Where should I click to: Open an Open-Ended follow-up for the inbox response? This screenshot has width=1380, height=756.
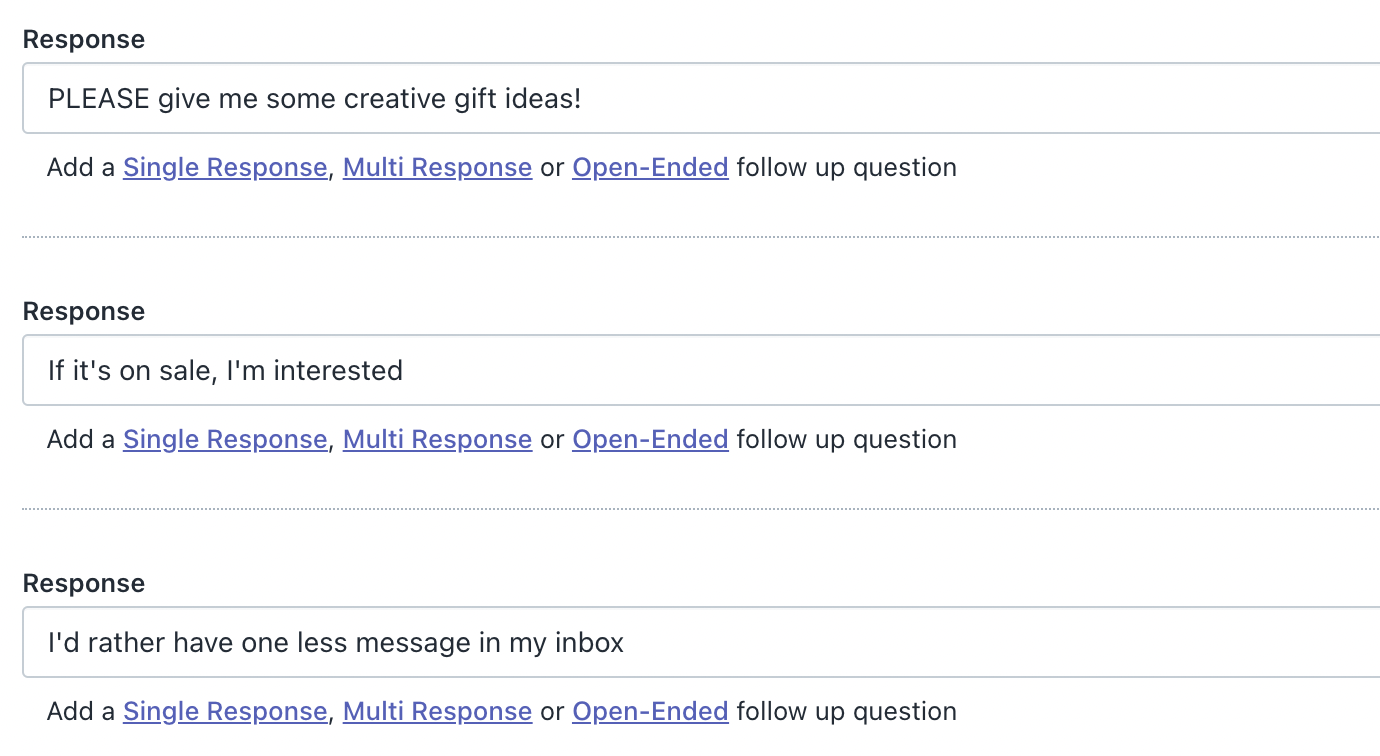pyautogui.click(x=650, y=711)
